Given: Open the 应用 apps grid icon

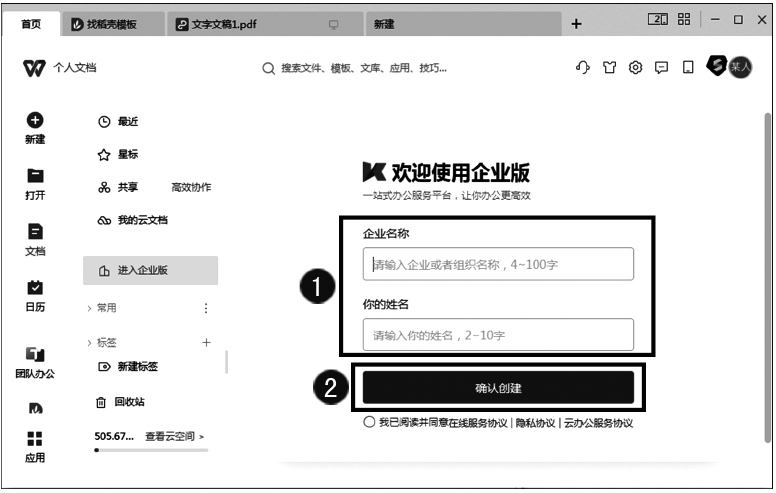Looking at the screenshot, I should point(34,439).
